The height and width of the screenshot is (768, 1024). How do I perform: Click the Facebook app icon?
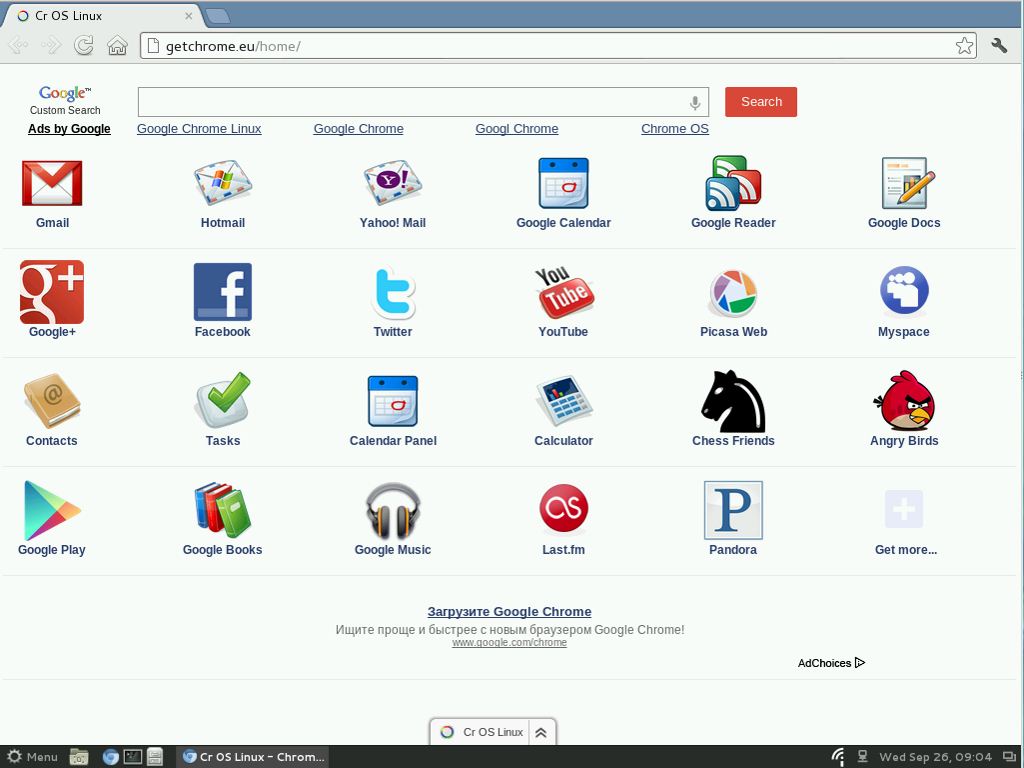point(222,292)
